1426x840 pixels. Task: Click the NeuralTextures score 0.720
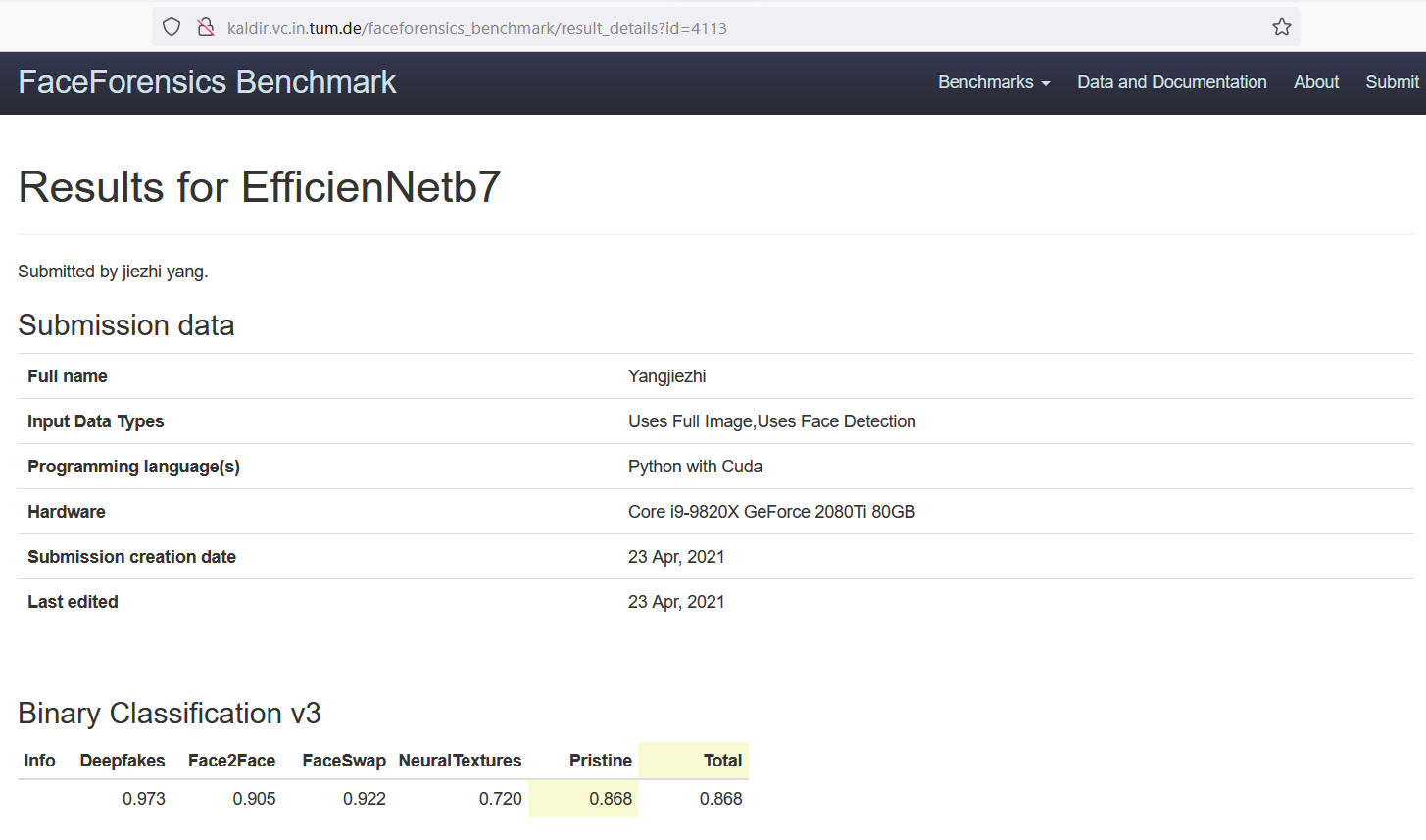coord(500,799)
